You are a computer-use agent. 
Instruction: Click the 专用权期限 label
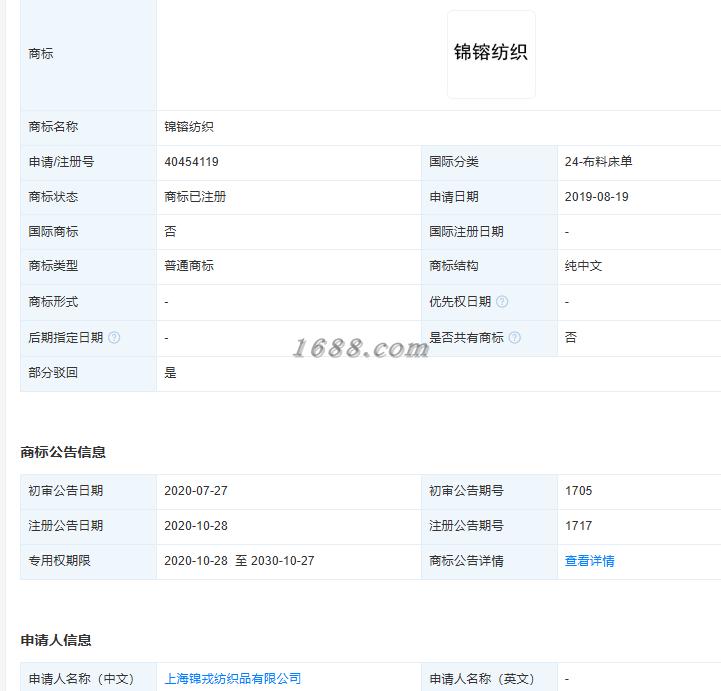(59, 561)
